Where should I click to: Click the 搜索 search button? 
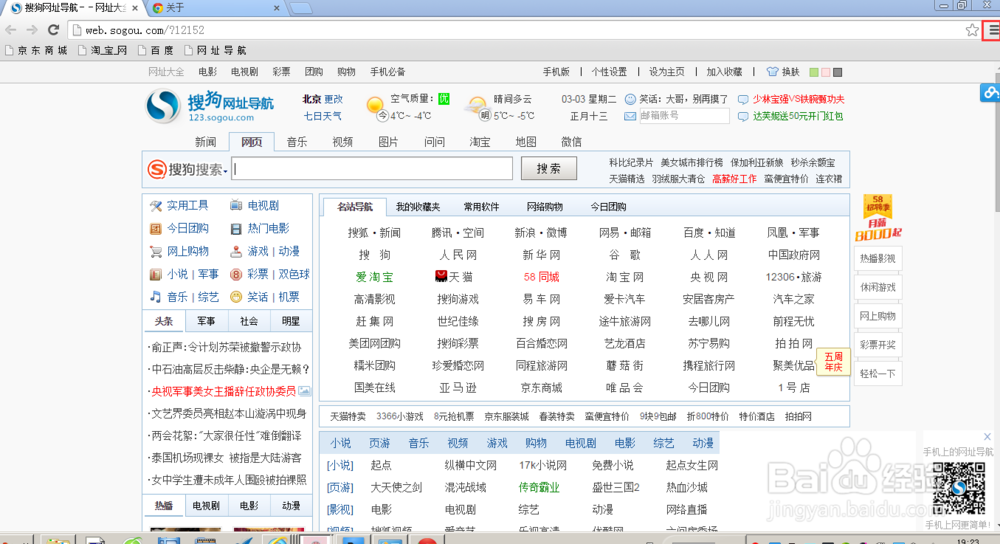[548, 168]
